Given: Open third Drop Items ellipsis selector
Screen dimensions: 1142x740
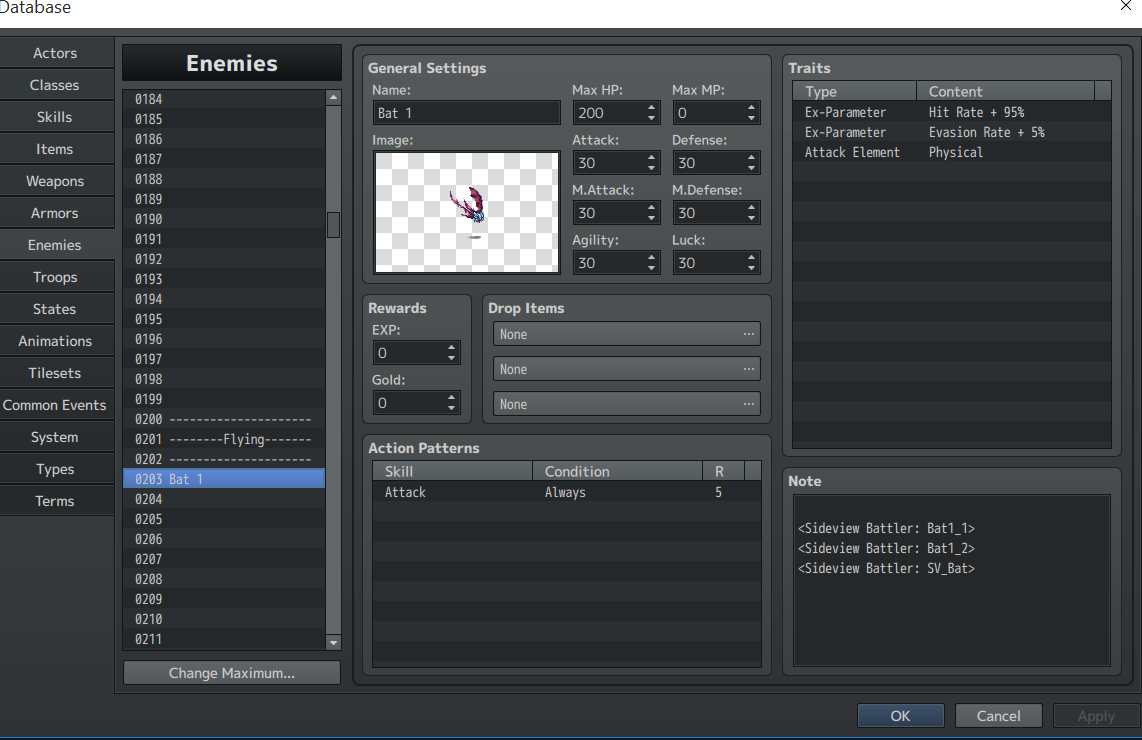Looking at the screenshot, I should point(749,404).
